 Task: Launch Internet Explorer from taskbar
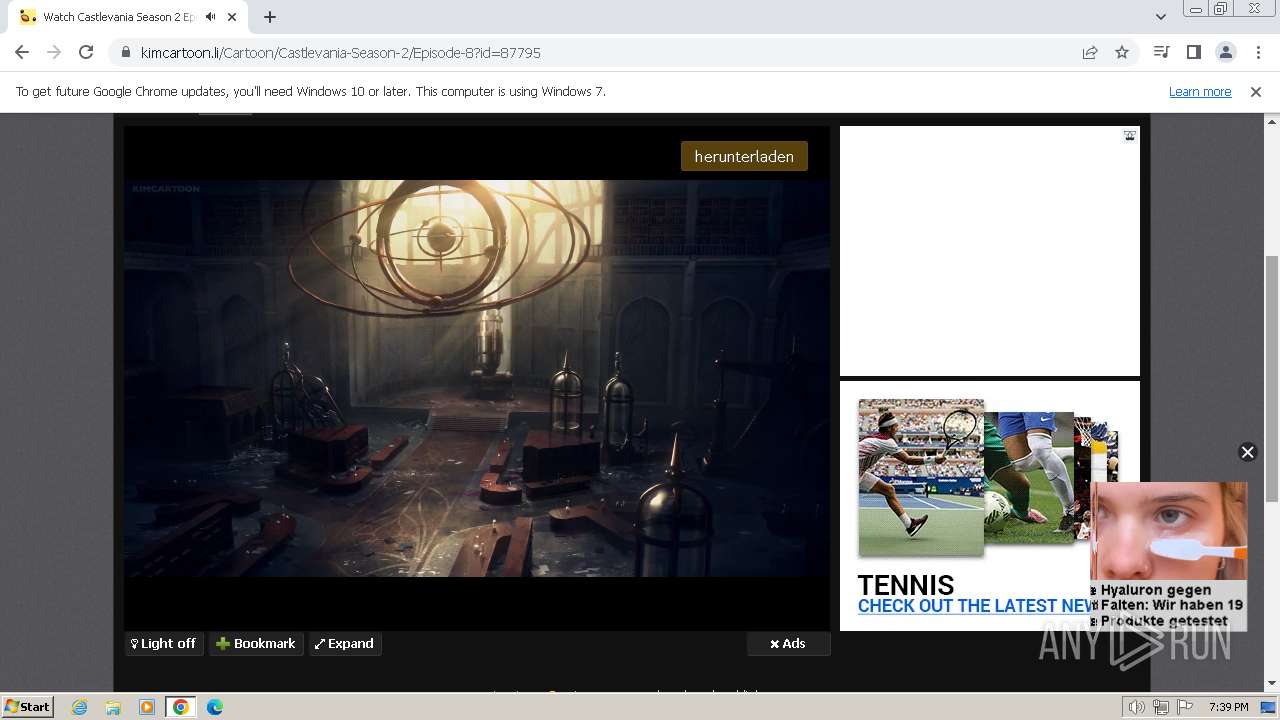(x=80, y=707)
